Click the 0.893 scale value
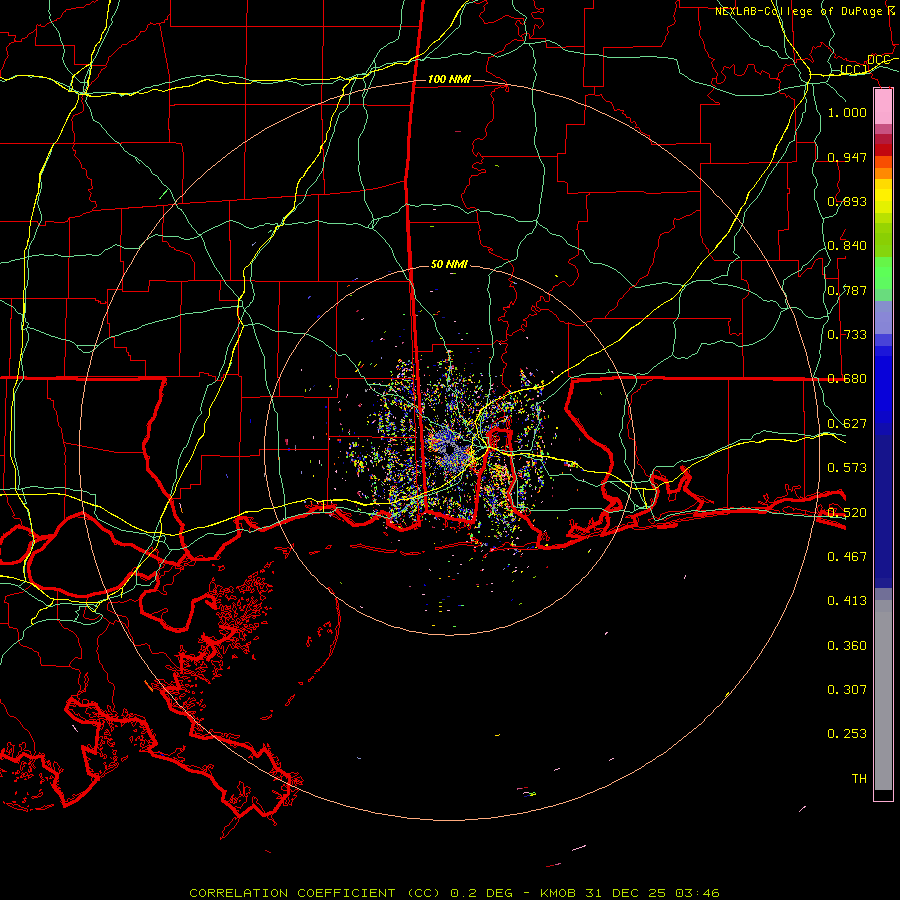Image resolution: width=900 pixels, height=900 pixels. coord(847,201)
